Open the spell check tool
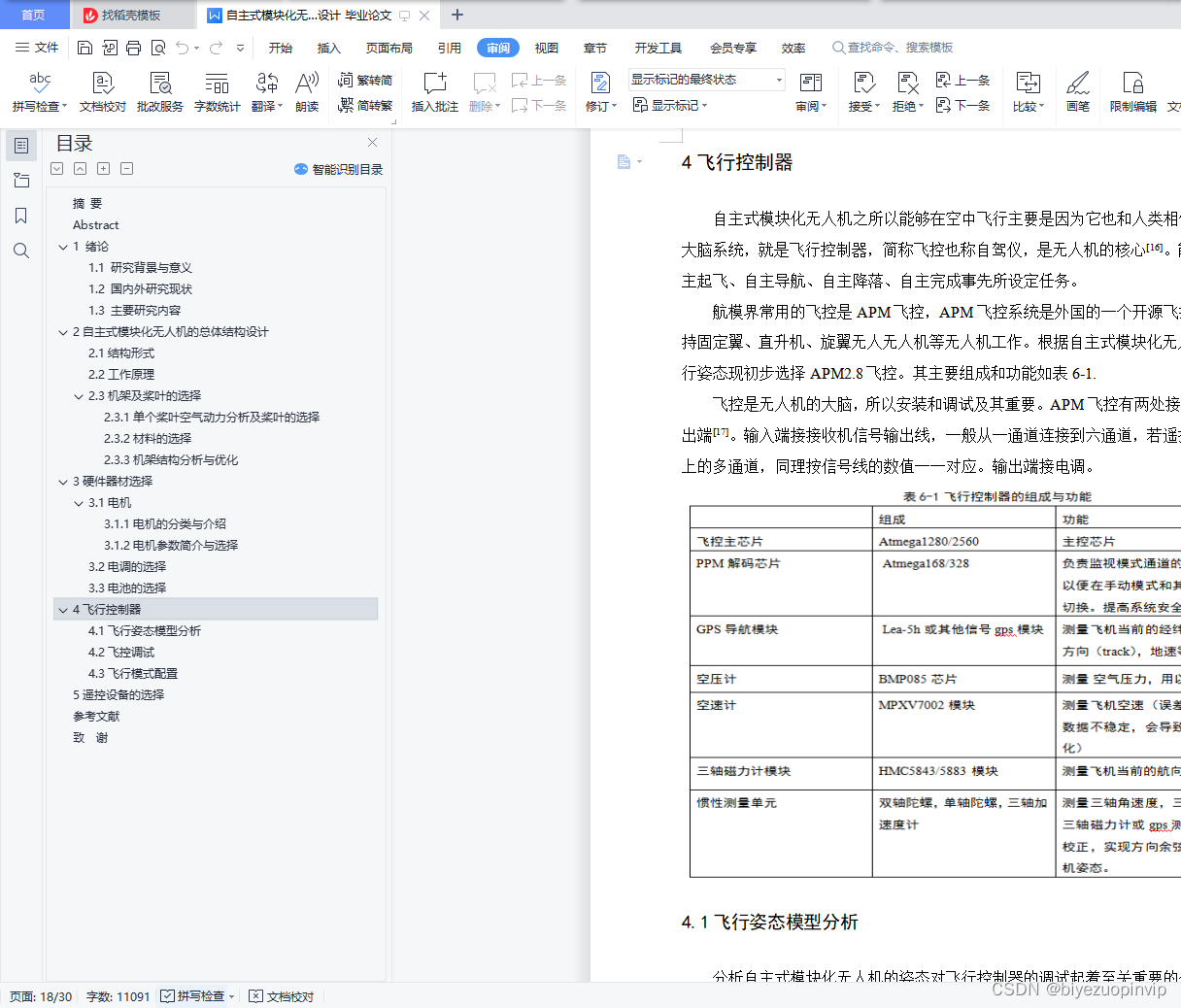The width and height of the screenshot is (1181, 1008). (x=39, y=92)
